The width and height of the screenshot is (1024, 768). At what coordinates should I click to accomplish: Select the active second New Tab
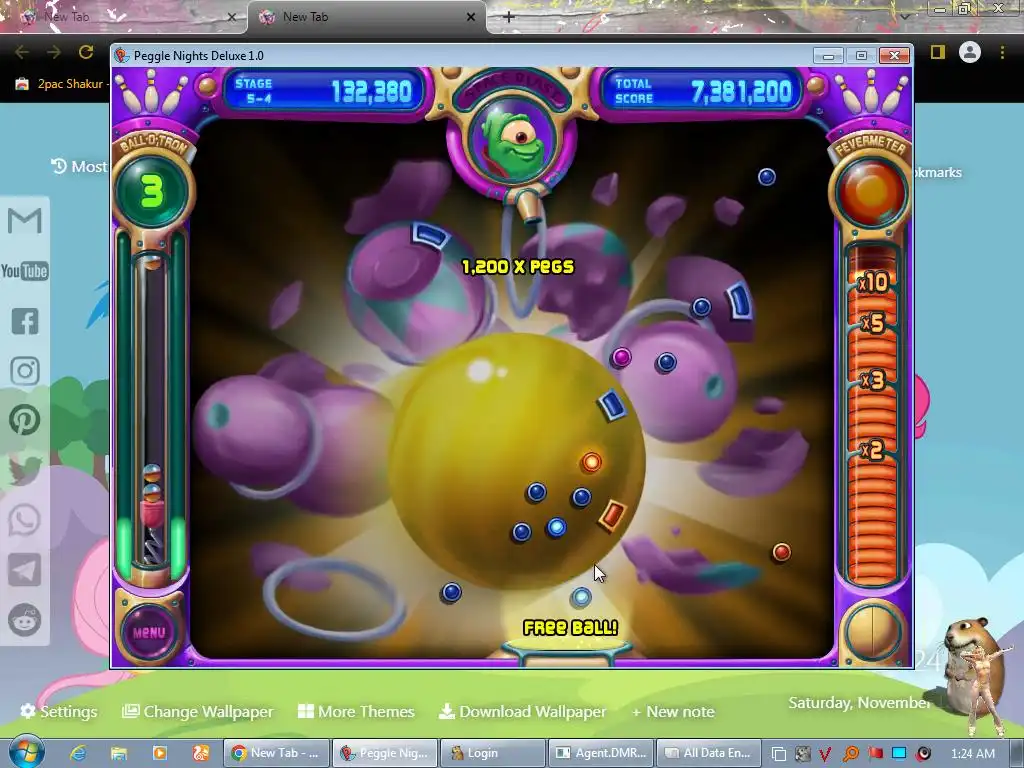point(366,17)
